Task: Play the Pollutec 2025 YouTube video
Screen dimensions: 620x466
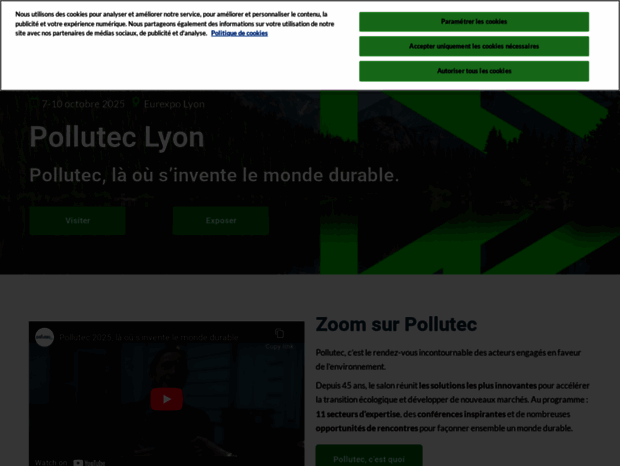Action: click(x=166, y=399)
